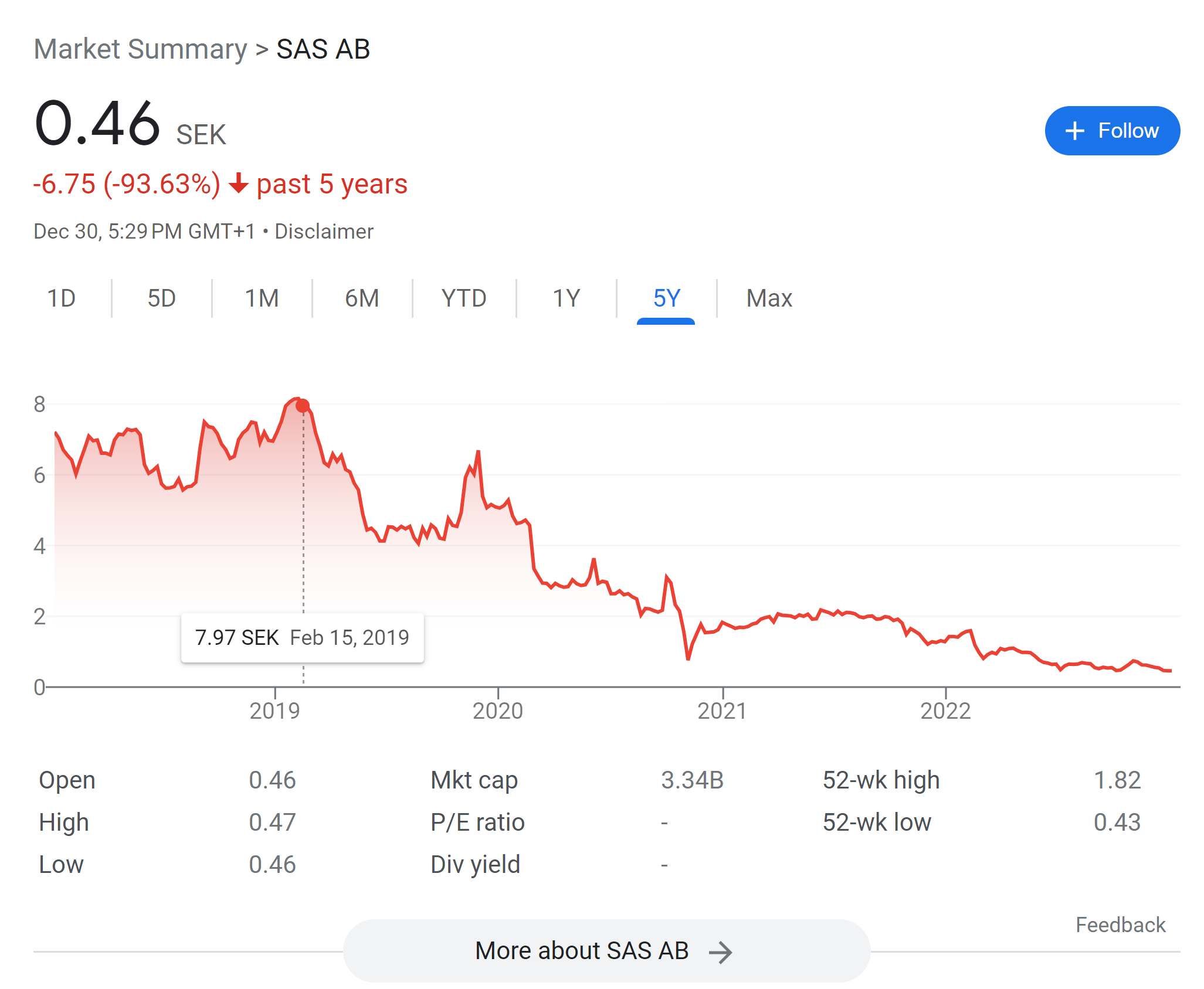Click the Market Summary breadcrumb

coord(141,49)
